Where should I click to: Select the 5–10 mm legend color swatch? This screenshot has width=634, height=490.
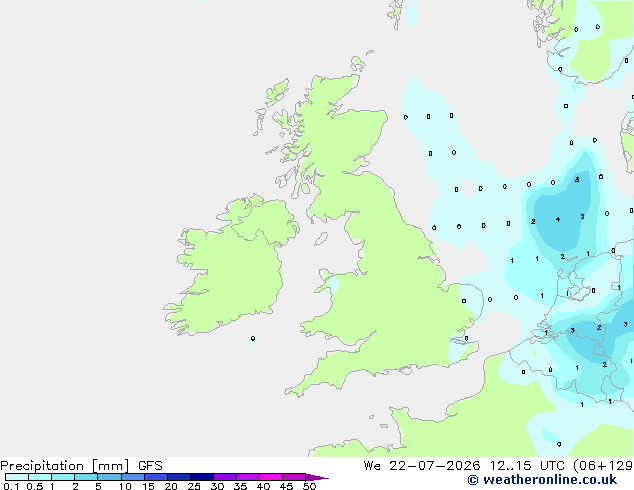(x=109, y=477)
